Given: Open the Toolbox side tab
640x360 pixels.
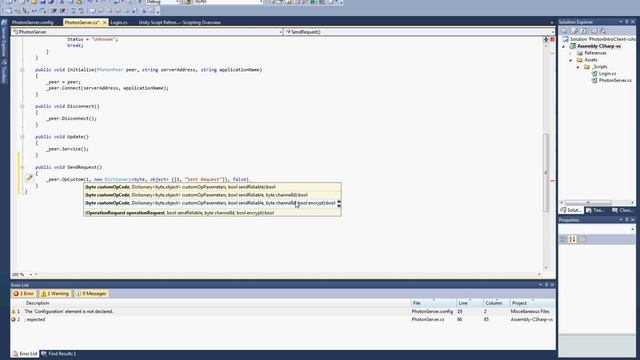Looking at the screenshot, I should [x=4, y=72].
